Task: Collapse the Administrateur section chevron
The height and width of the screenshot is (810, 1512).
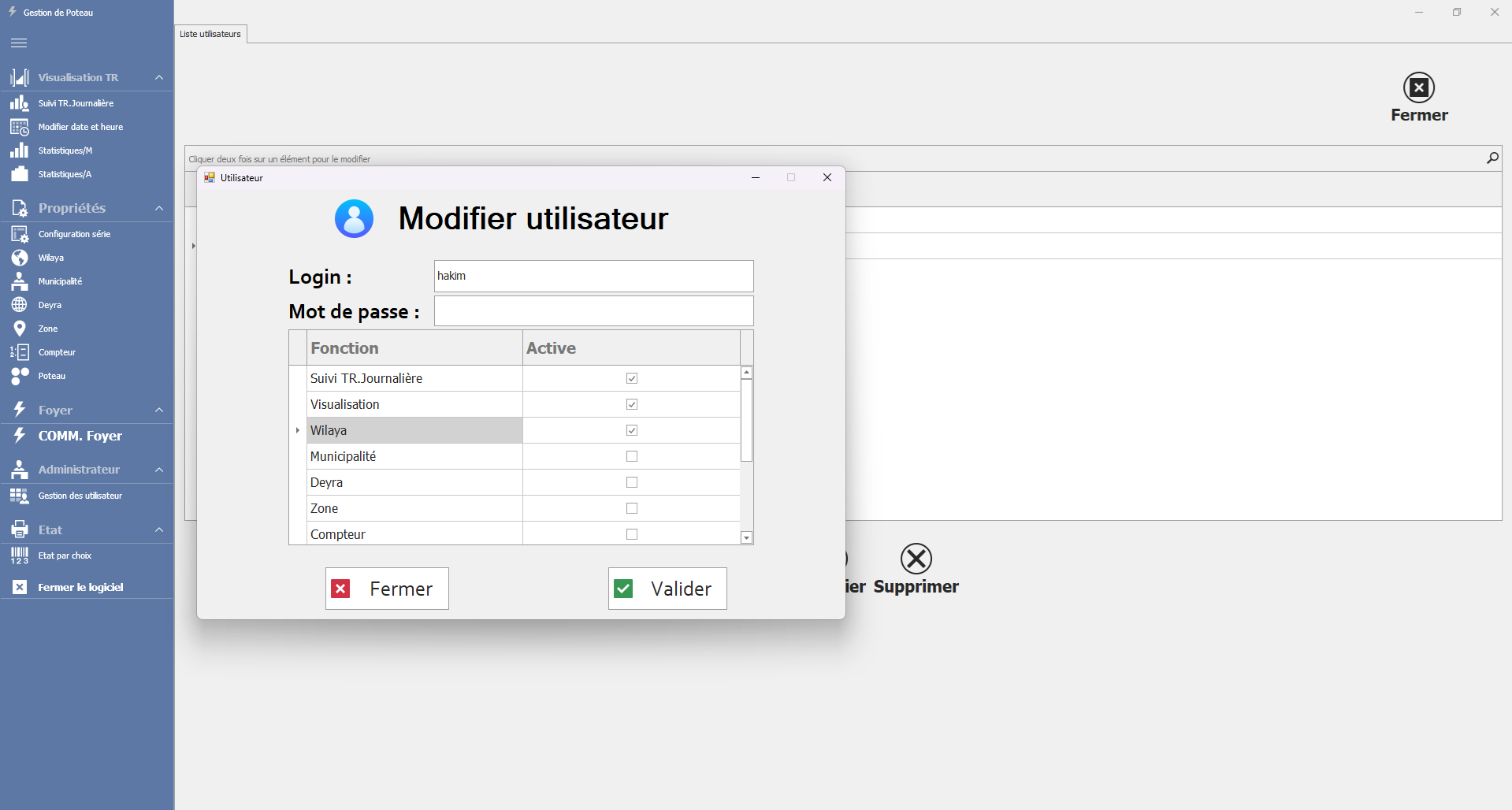Action: coord(159,470)
